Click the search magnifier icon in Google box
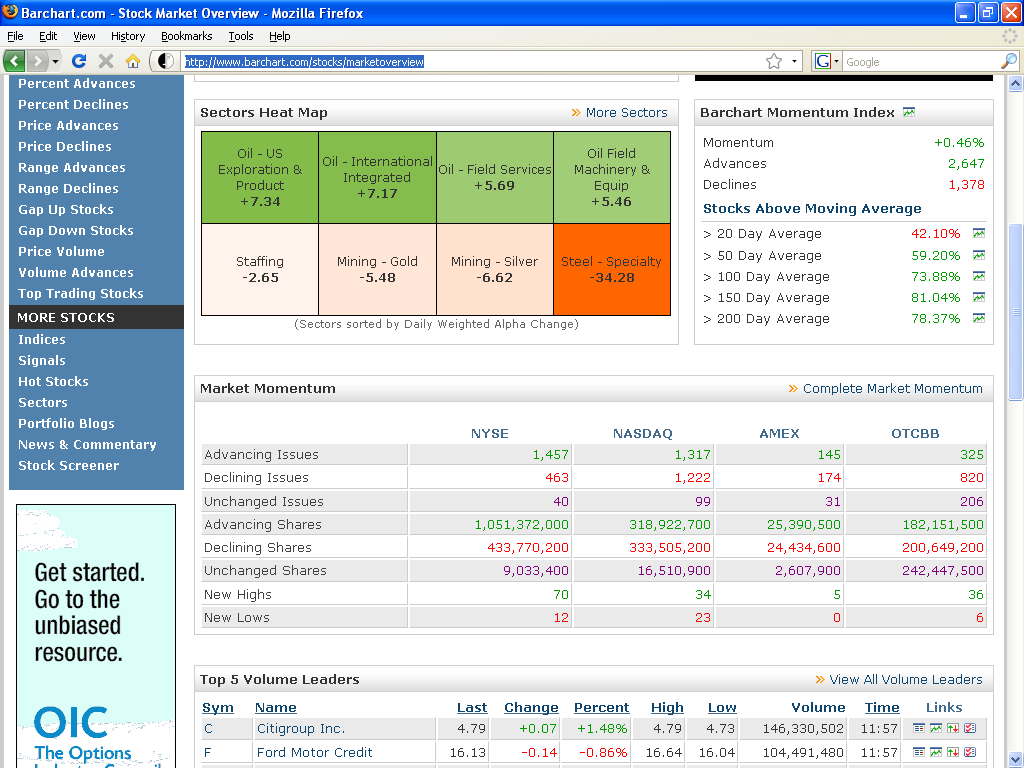 [x=1008, y=61]
